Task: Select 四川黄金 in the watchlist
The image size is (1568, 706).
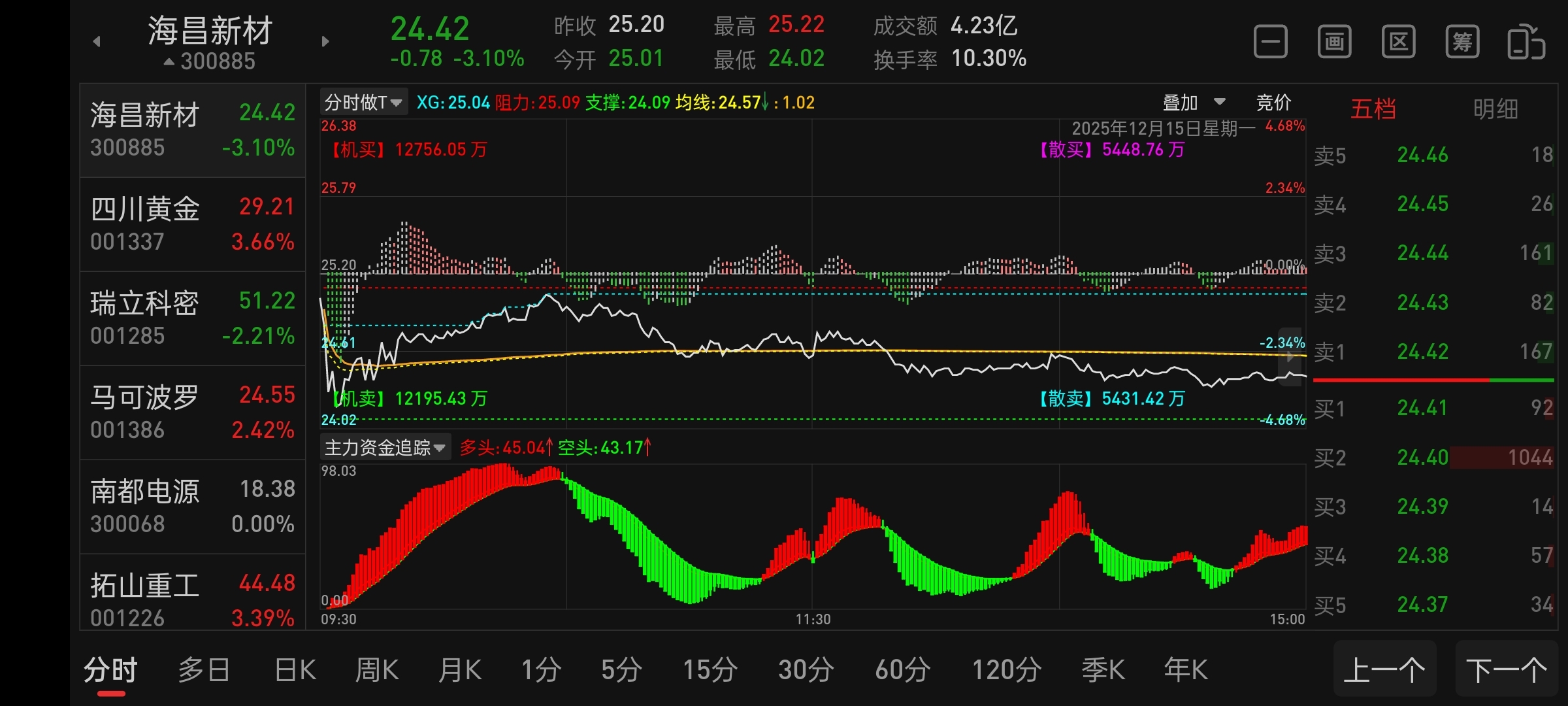Action: (192, 224)
